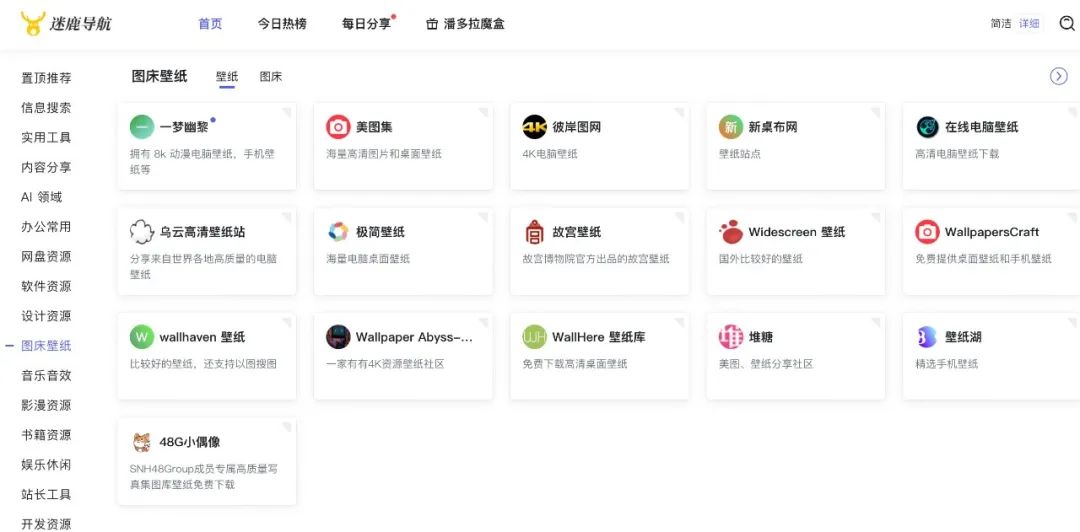
Task: Click description 海量高清图片和桌面壁纸
Action: pos(384,154)
